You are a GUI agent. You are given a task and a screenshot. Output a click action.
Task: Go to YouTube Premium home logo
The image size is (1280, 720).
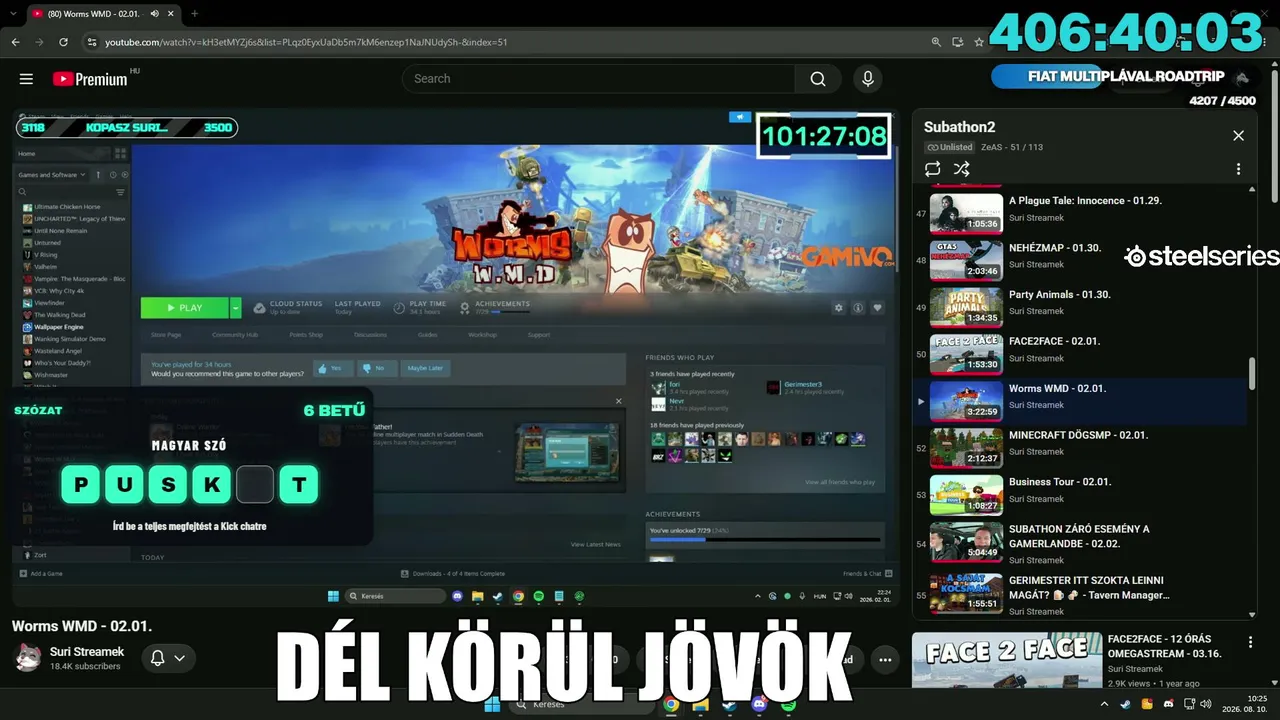click(x=90, y=79)
